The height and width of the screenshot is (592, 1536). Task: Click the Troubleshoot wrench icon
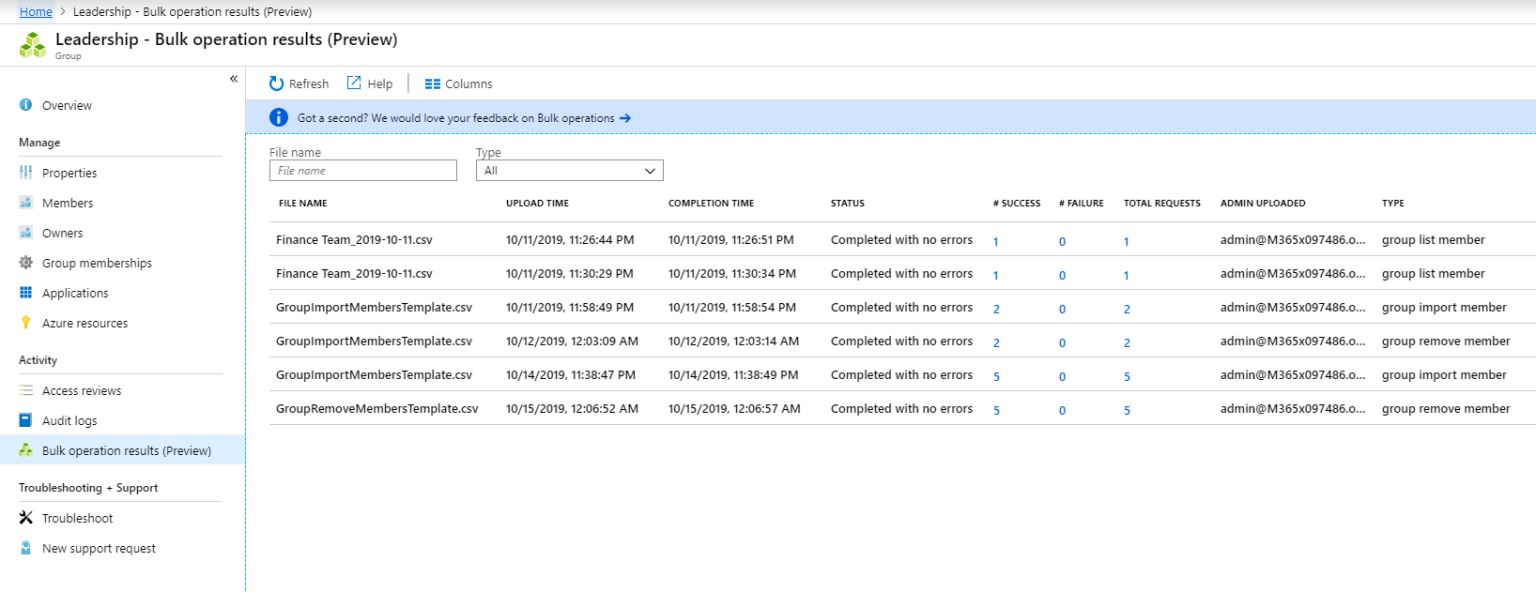pyautogui.click(x=28, y=517)
